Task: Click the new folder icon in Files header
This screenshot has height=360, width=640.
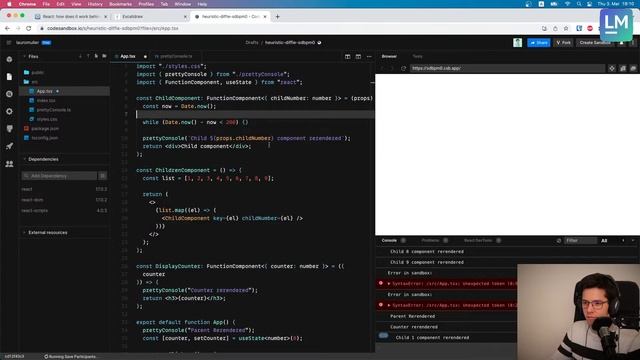Action: pos(104,56)
